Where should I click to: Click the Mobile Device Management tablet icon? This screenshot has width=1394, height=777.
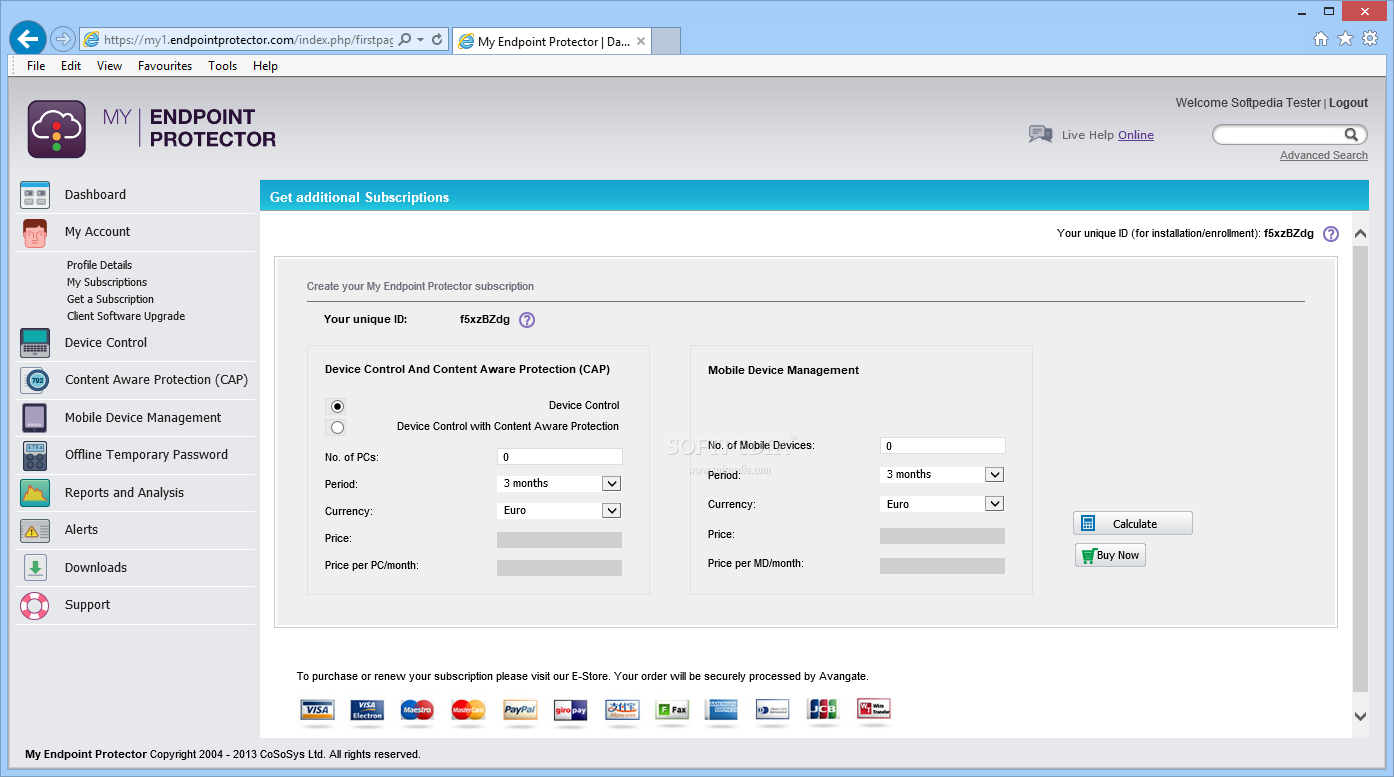click(35, 418)
